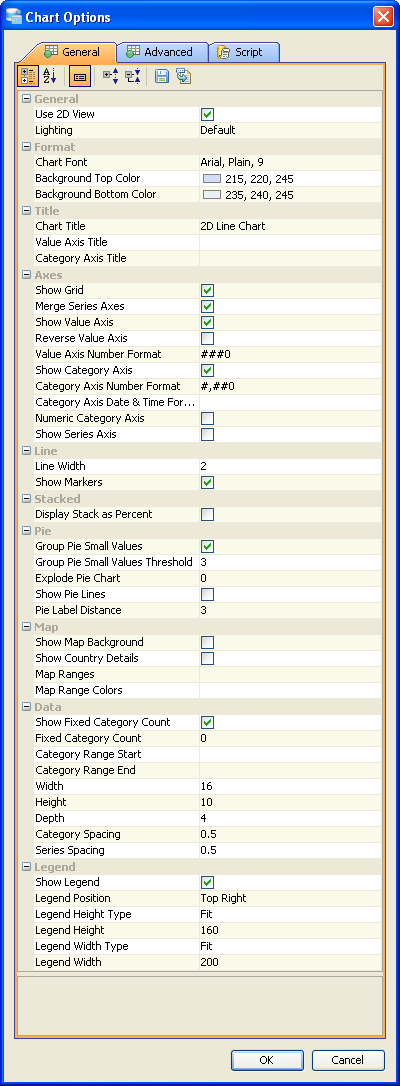
Task: Edit the Depth value 4
Action: (x=290, y=818)
